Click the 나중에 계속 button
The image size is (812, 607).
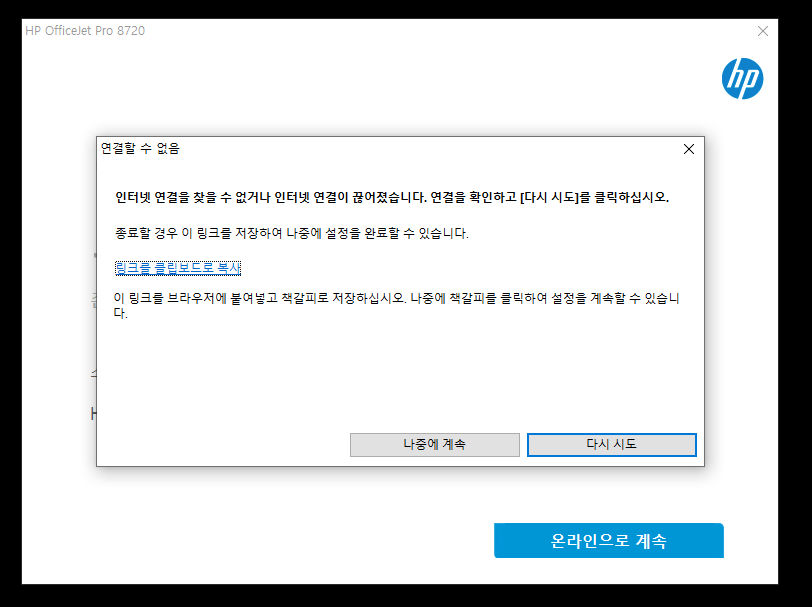tap(434, 445)
